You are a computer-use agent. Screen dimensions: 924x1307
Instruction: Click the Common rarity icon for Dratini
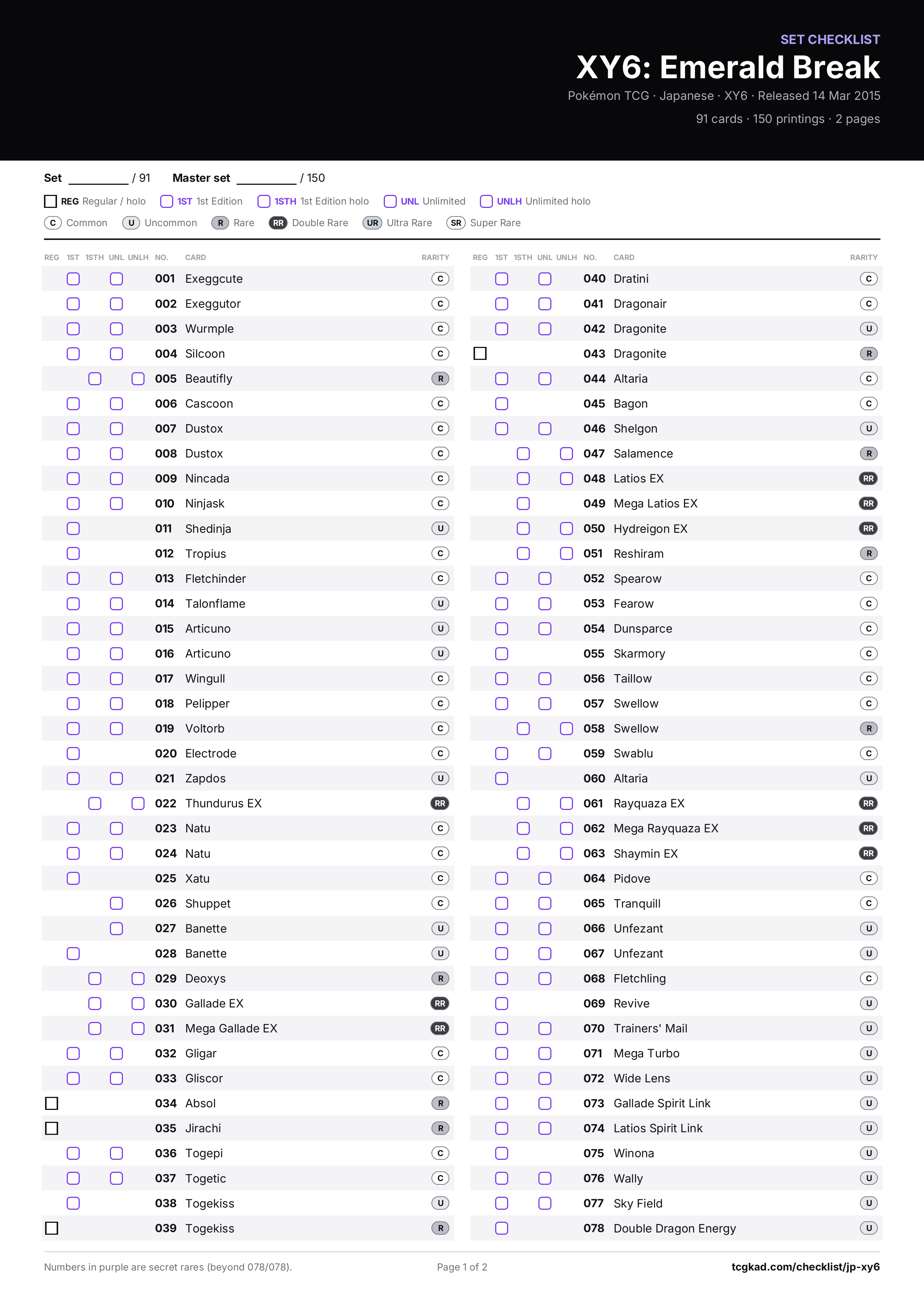click(869, 278)
